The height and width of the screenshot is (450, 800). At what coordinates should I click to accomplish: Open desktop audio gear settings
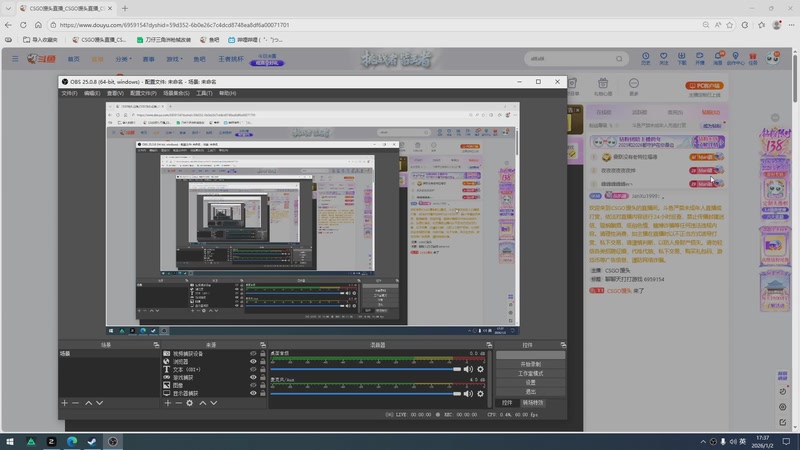480,369
